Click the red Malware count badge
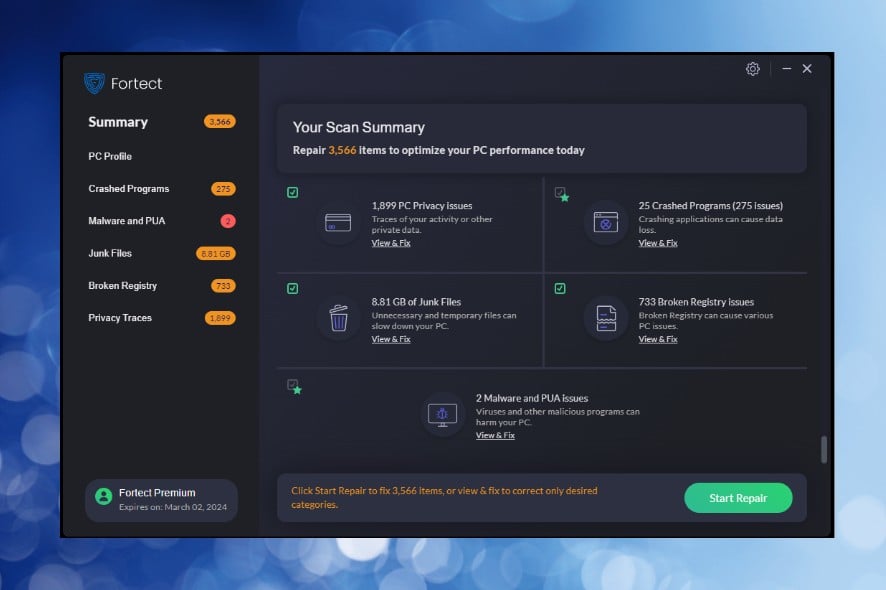 coord(228,221)
